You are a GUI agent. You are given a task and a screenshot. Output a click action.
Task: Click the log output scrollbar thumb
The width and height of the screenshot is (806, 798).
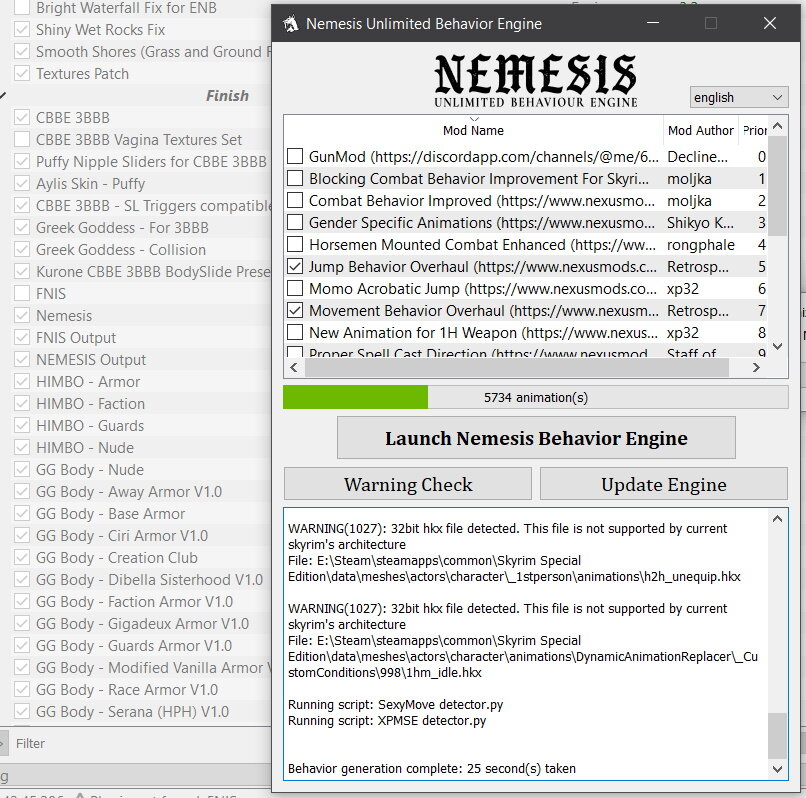777,736
